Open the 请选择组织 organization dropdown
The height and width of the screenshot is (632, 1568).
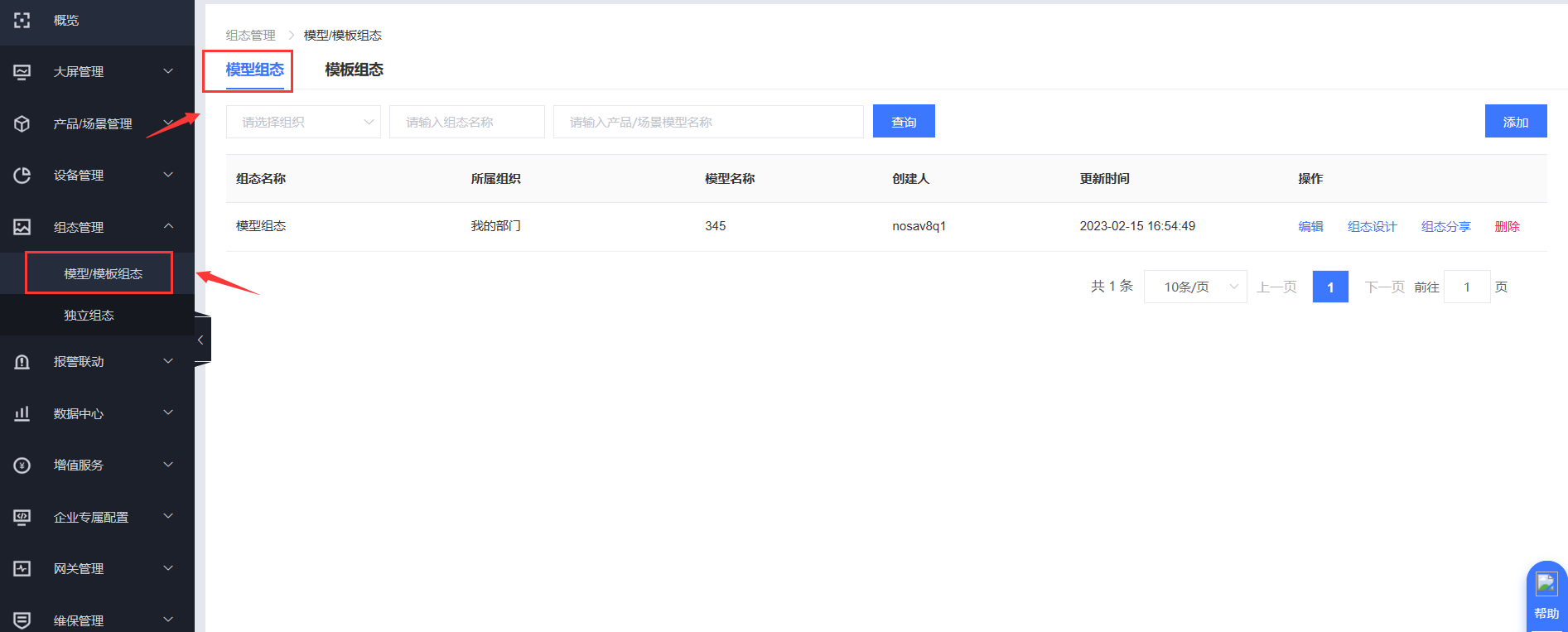point(303,122)
